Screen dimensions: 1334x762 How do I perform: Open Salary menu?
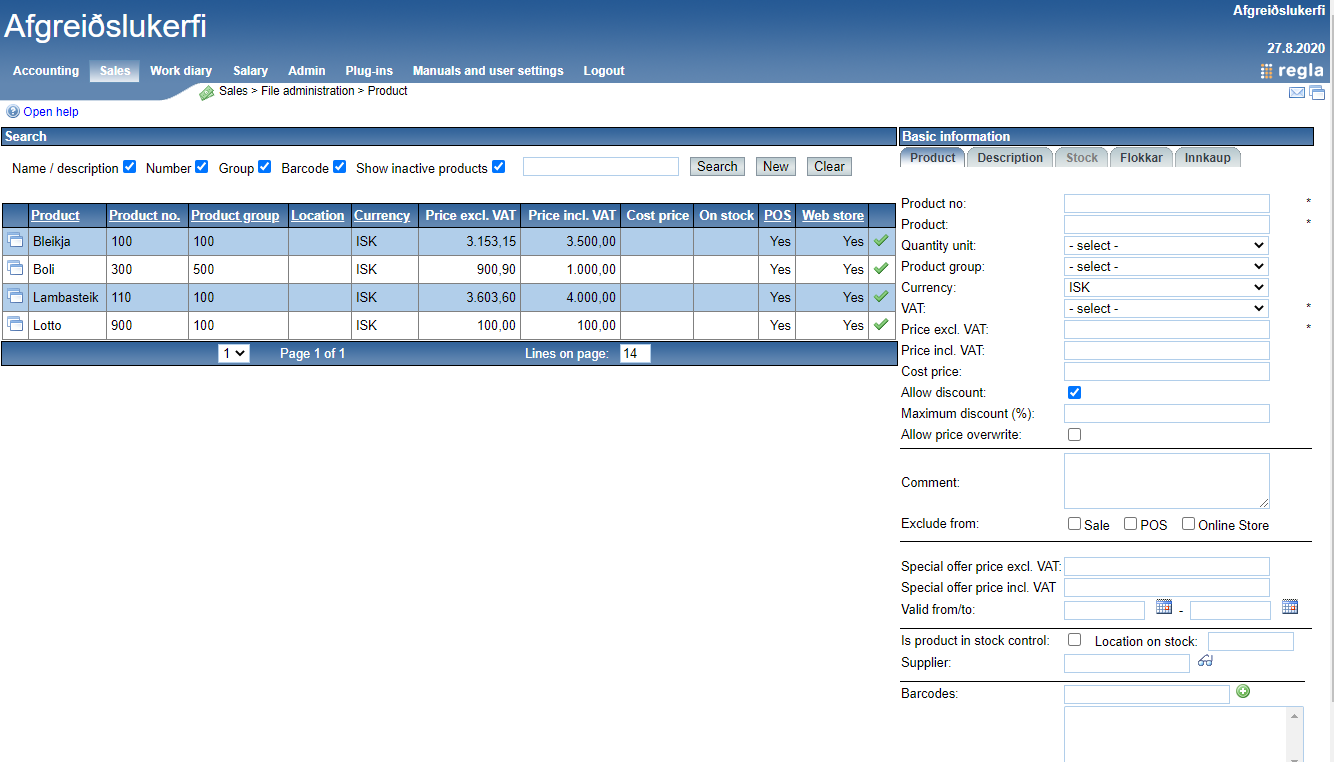pyautogui.click(x=251, y=71)
